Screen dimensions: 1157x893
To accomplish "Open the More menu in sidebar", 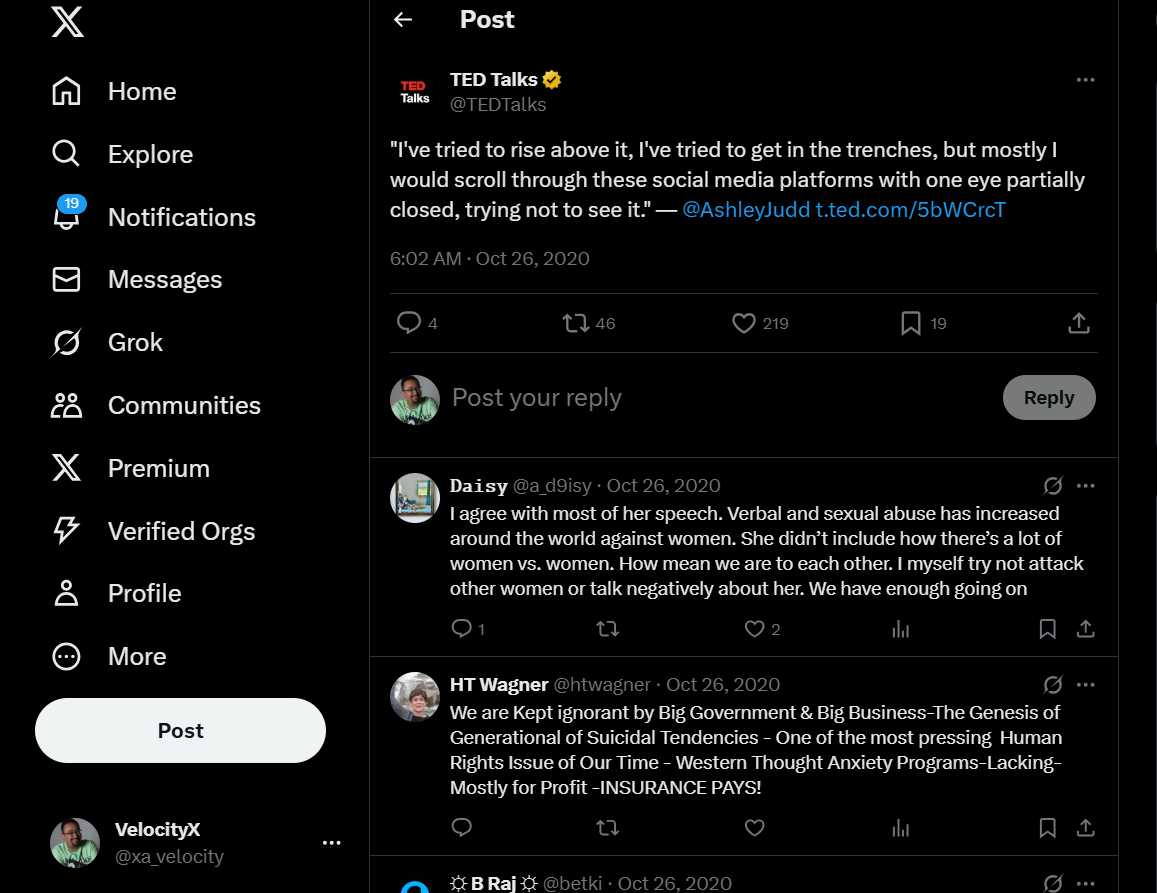I will click(x=136, y=656).
